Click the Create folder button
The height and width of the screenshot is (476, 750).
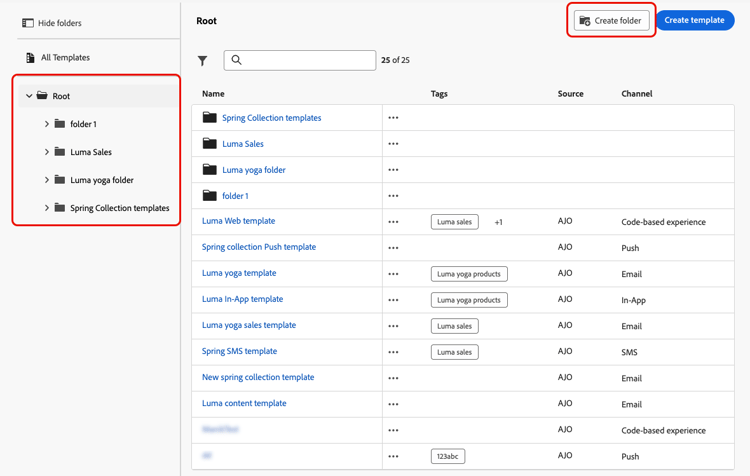pos(611,20)
